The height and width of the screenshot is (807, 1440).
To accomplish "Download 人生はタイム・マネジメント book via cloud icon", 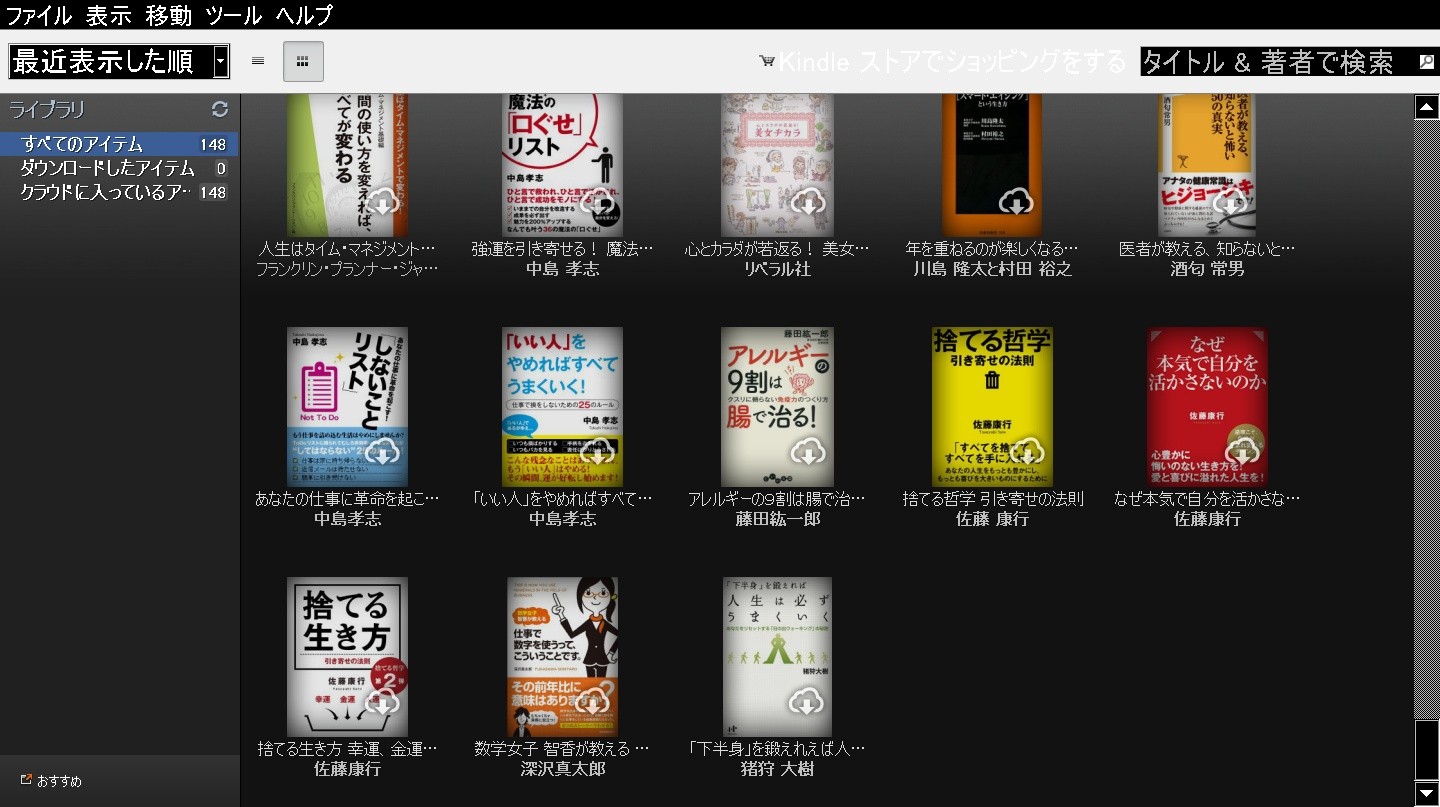I will [384, 202].
